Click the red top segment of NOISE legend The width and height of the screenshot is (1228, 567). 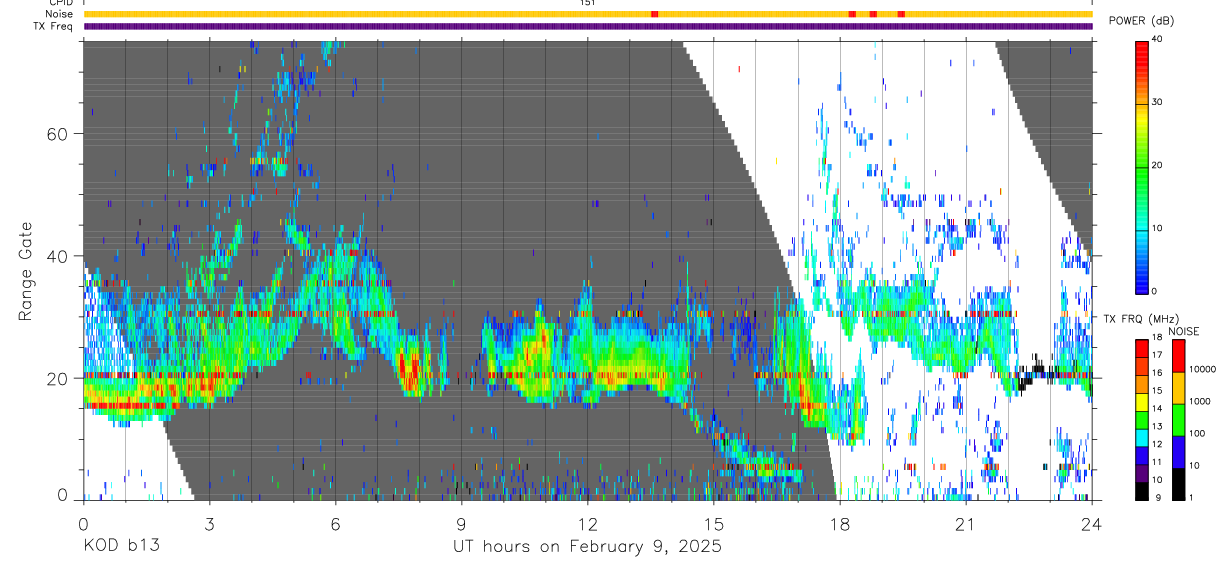[1178, 356]
